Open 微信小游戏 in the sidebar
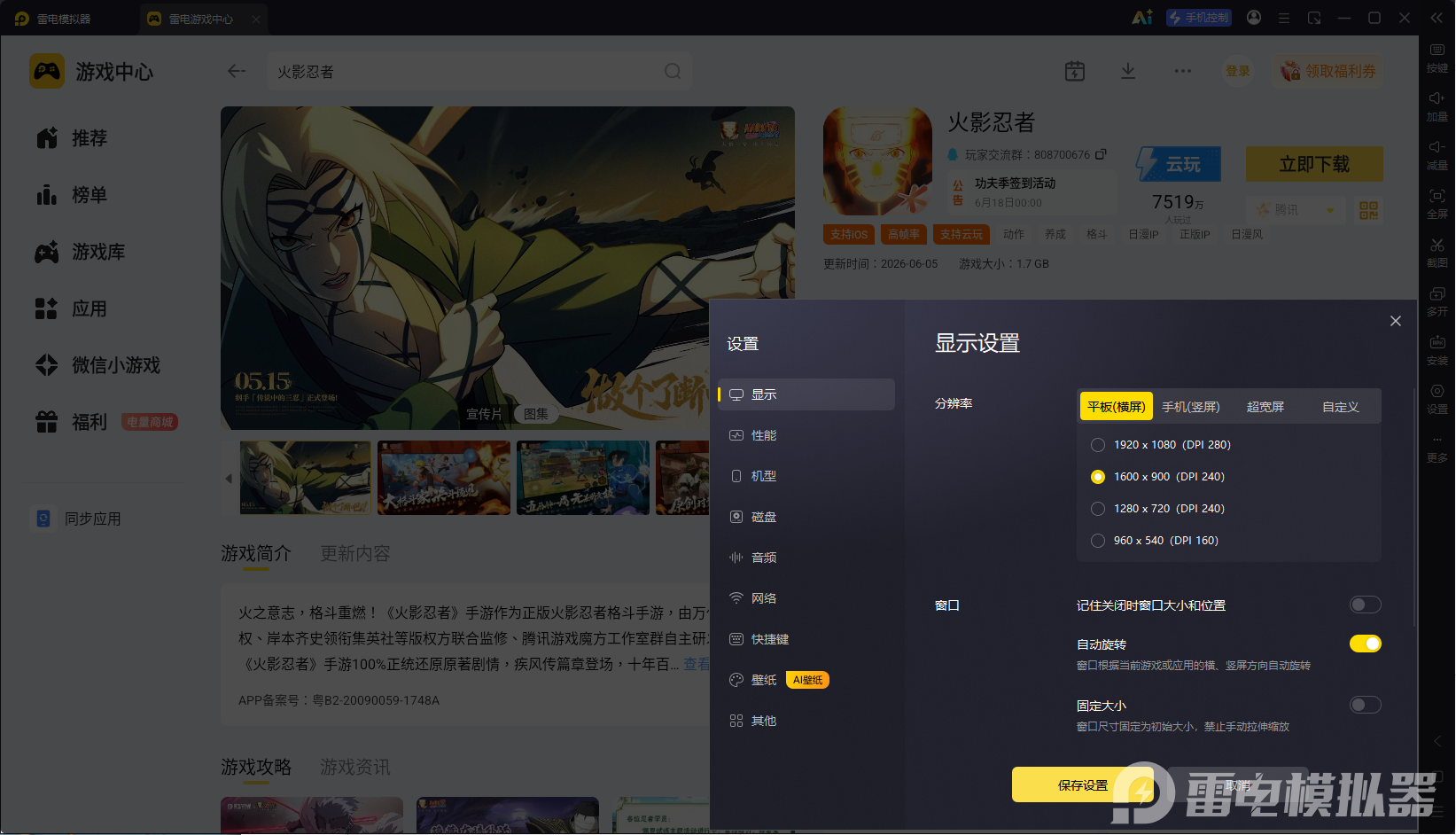Image resolution: width=1456 pixels, height=835 pixels. tap(98, 365)
